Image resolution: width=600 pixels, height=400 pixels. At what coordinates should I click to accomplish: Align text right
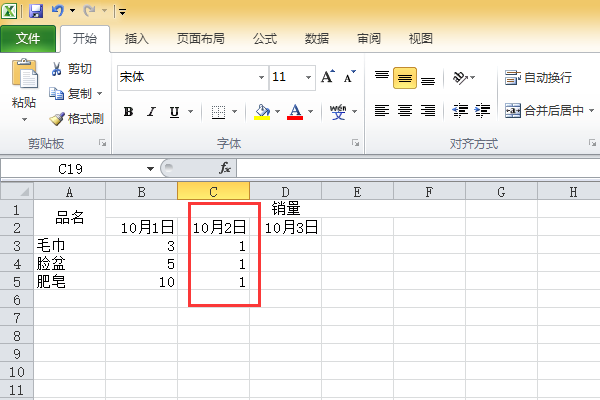click(428, 111)
